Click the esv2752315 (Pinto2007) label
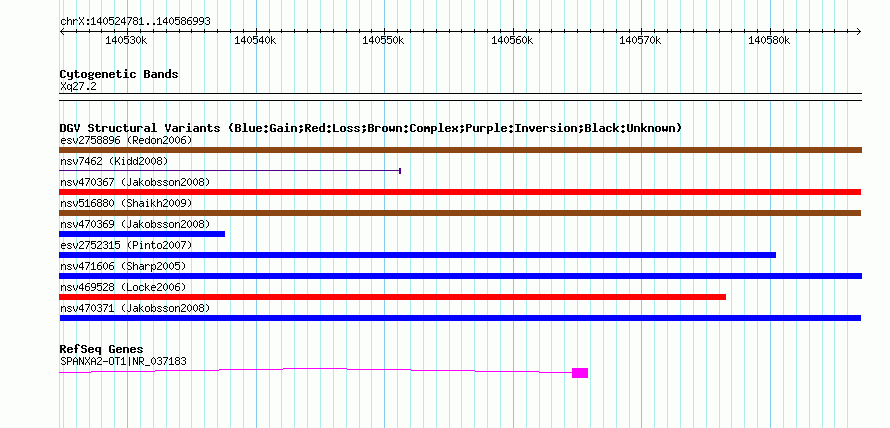 coord(126,245)
